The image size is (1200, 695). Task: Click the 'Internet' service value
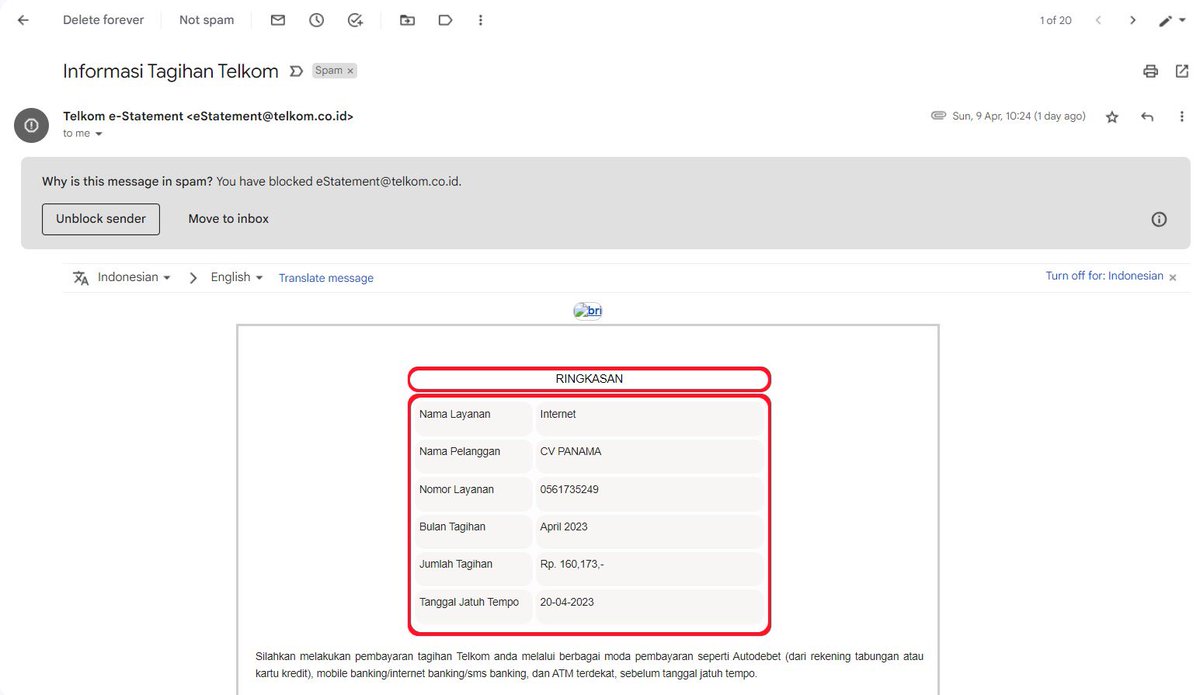558,414
